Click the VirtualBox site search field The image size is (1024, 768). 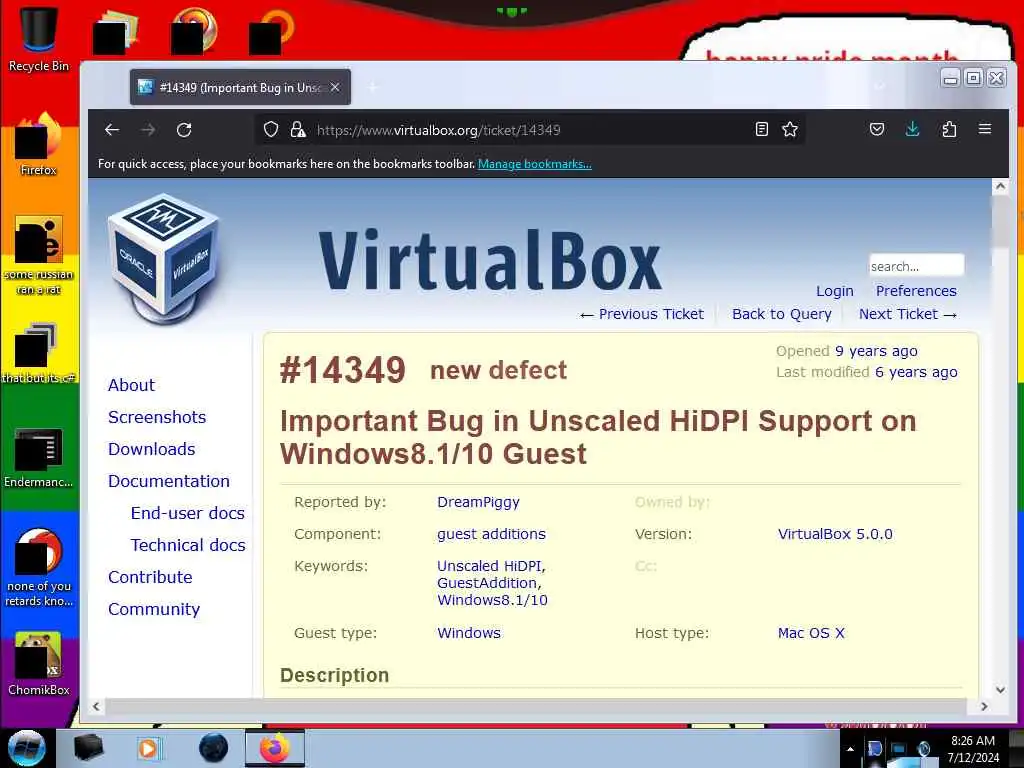pyautogui.click(x=916, y=266)
